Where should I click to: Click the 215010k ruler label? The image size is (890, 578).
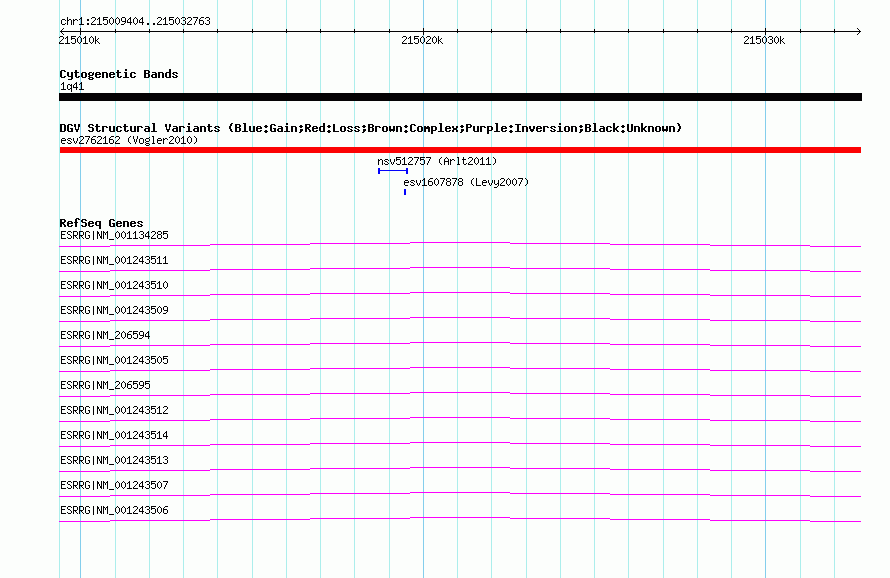pos(79,40)
